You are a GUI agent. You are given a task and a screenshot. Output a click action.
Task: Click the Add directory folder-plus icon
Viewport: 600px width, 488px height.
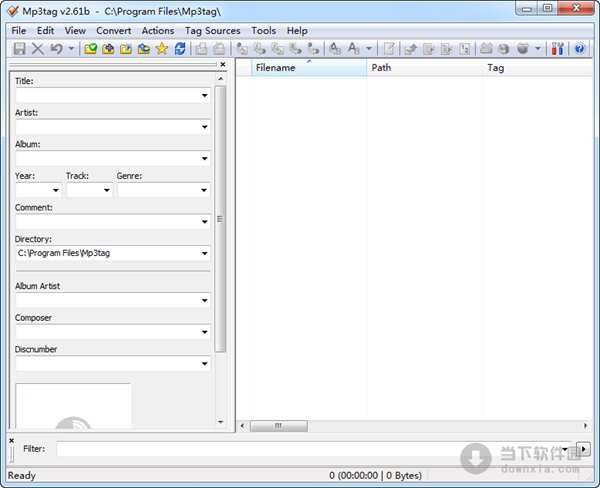point(108,49)
